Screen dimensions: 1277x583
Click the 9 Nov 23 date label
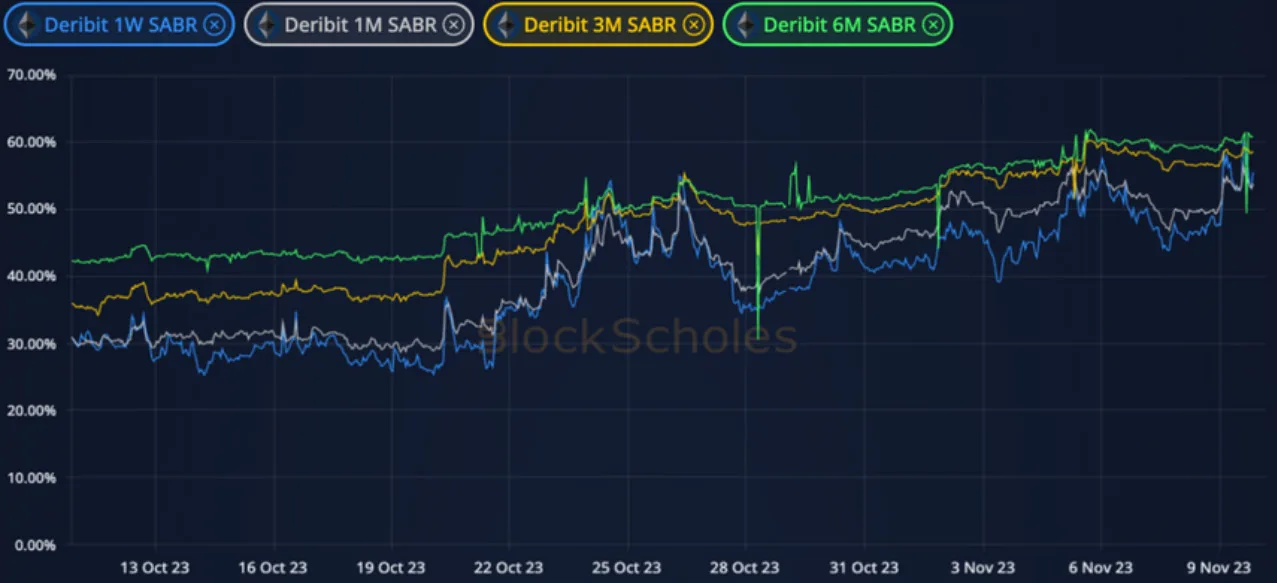(x=1217, y=567)
